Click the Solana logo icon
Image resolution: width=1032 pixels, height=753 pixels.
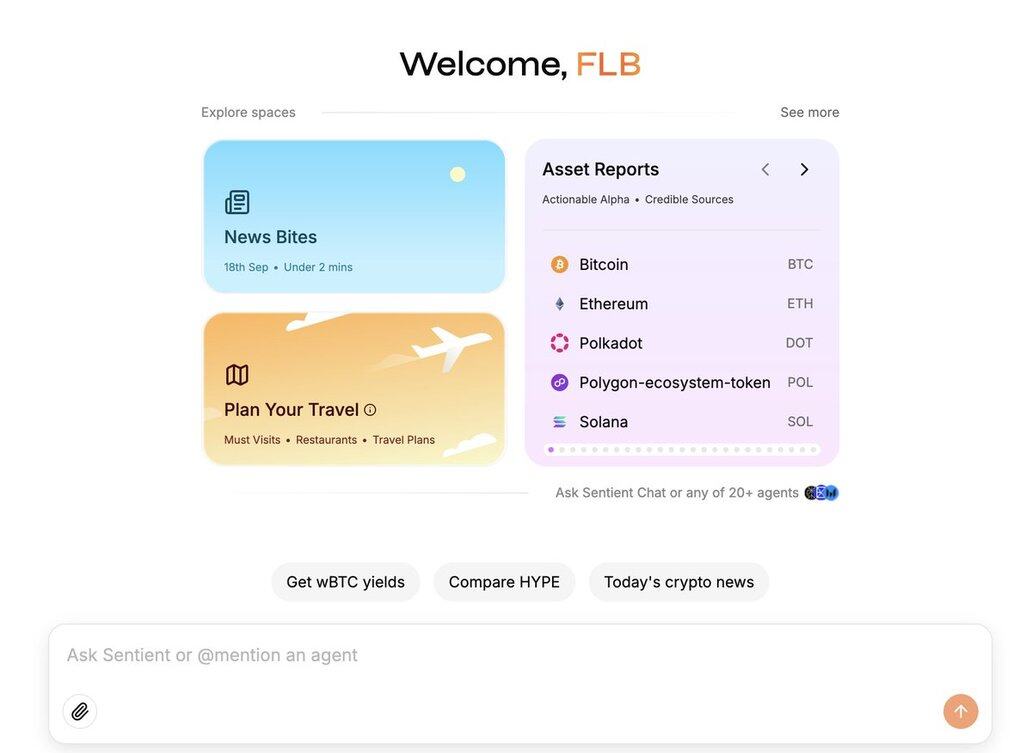point(559,422)
